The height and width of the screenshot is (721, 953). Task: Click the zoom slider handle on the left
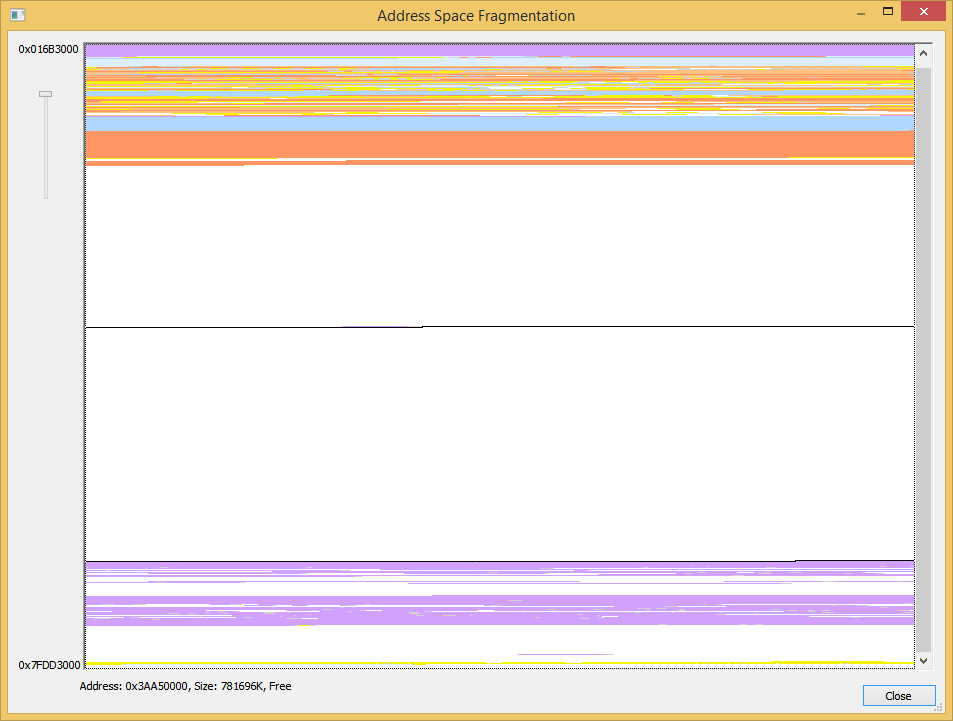tap(45, 94)
